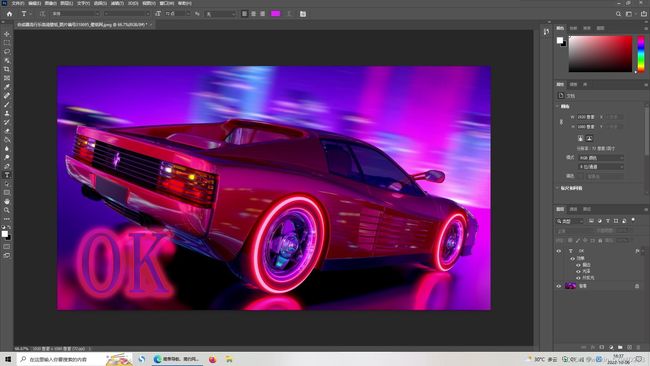Viewport: 650px width, 366px height.
Task: Toggle visibility of OK layer effects group
Action: (x=572, y=258)
